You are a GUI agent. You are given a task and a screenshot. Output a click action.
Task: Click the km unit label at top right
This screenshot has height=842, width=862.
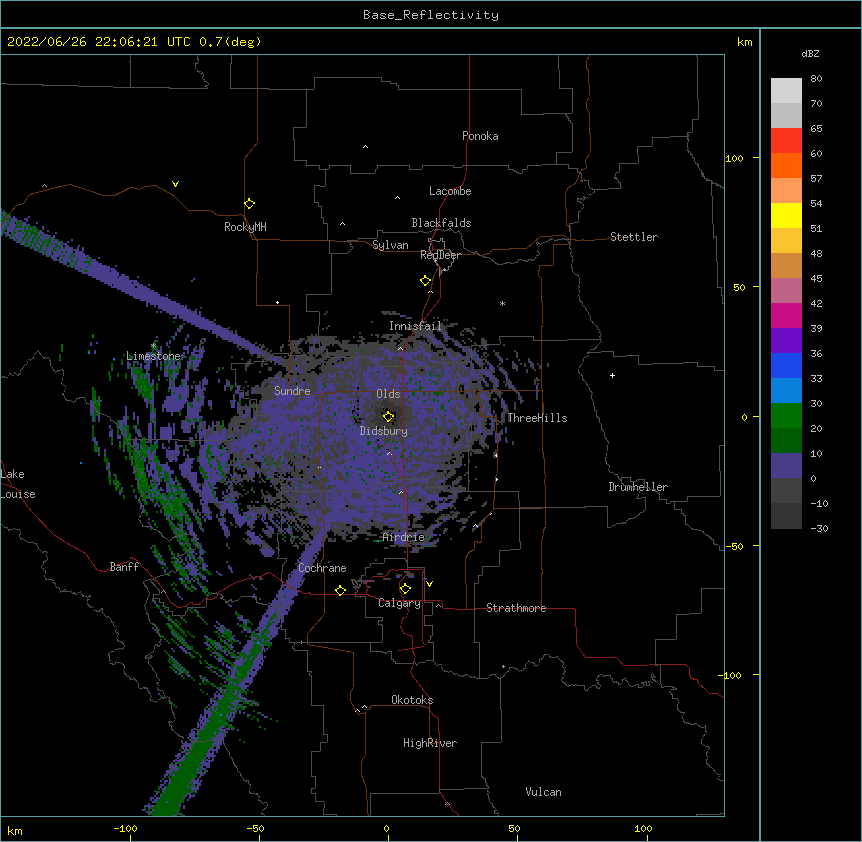745,42
